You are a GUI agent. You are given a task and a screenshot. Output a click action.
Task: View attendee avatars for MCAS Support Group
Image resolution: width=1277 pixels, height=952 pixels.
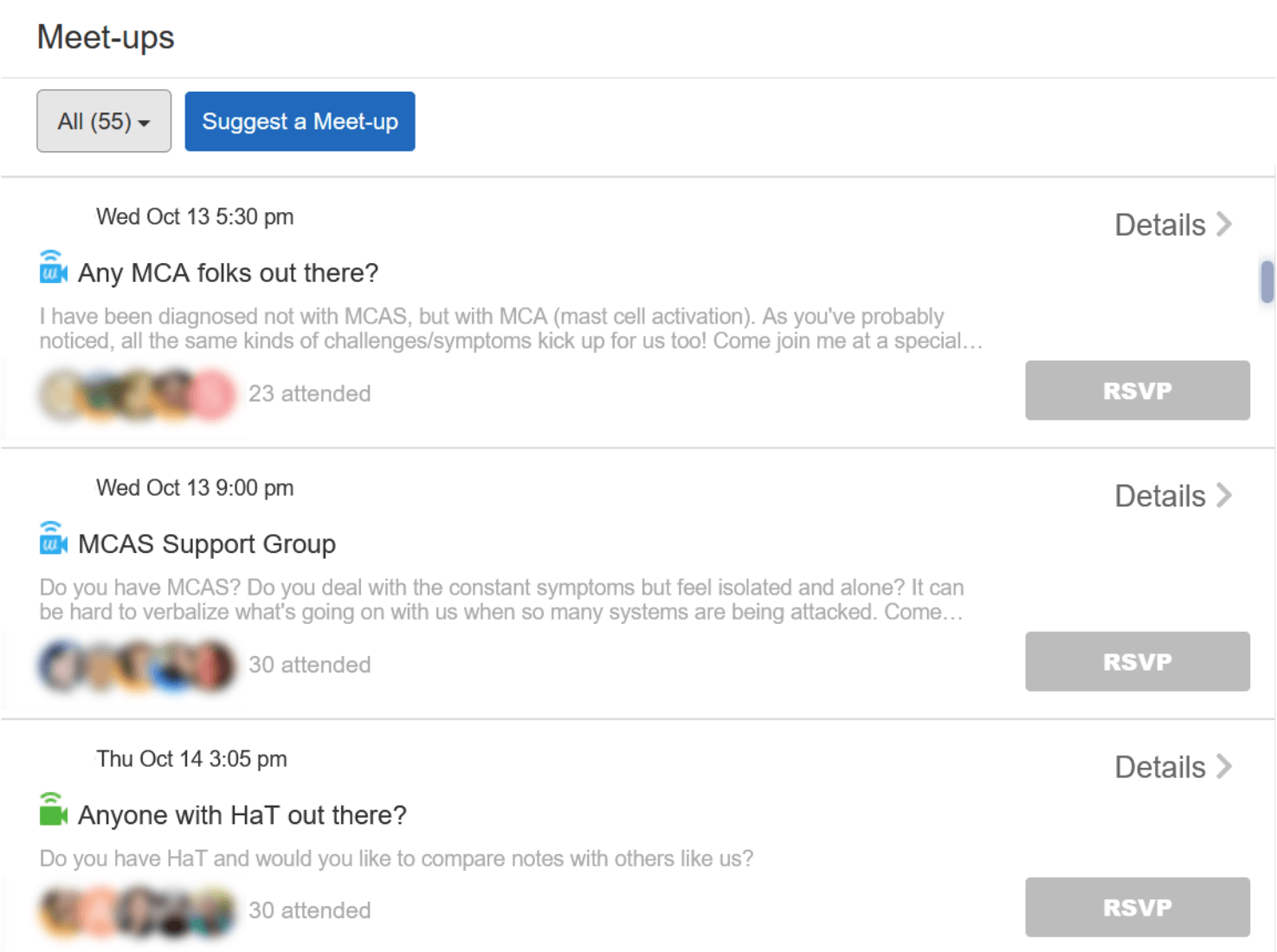point(137,665)
